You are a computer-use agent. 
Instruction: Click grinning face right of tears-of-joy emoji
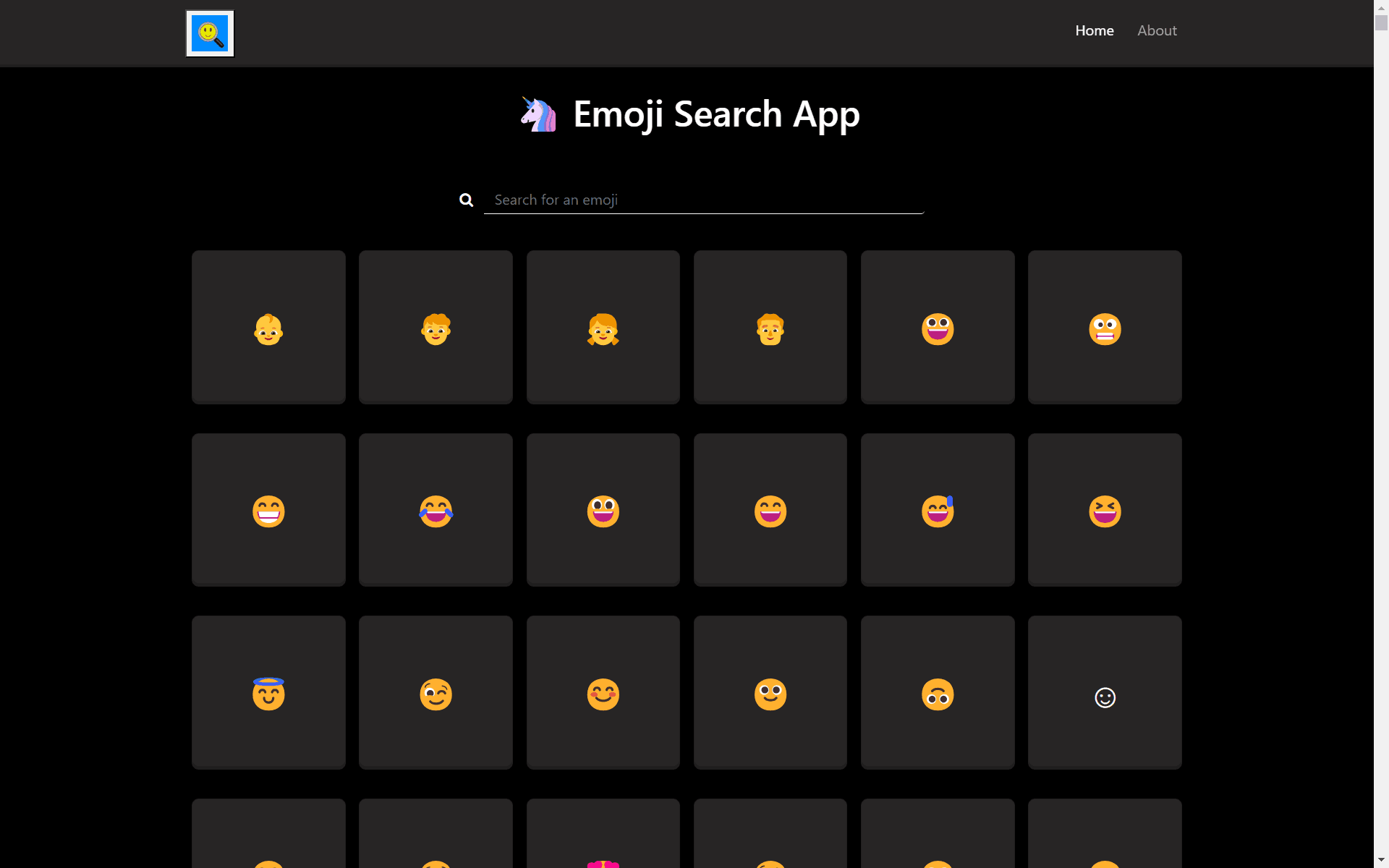tap(603, 510)
